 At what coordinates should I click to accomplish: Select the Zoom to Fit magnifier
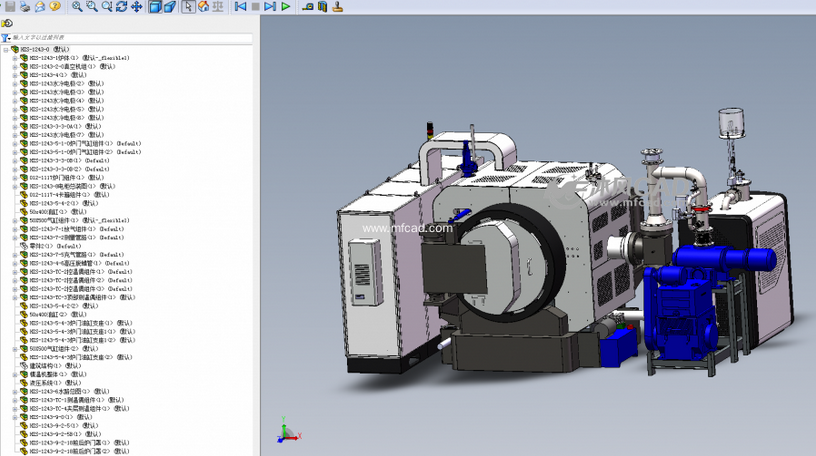[x=78, y=6]
